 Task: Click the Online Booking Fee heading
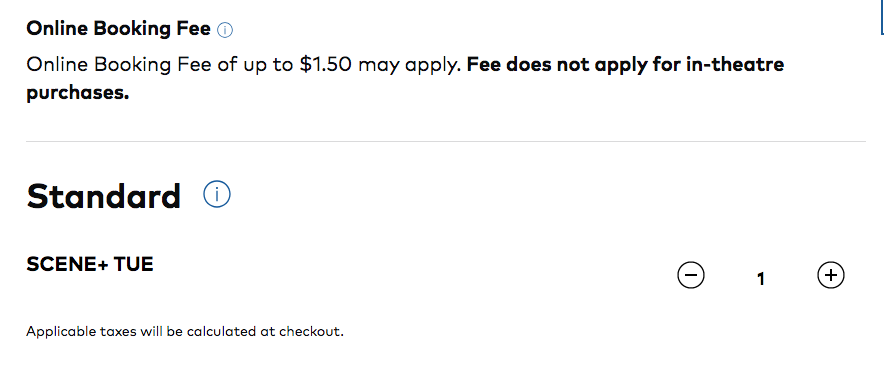(x=118, y=29)
